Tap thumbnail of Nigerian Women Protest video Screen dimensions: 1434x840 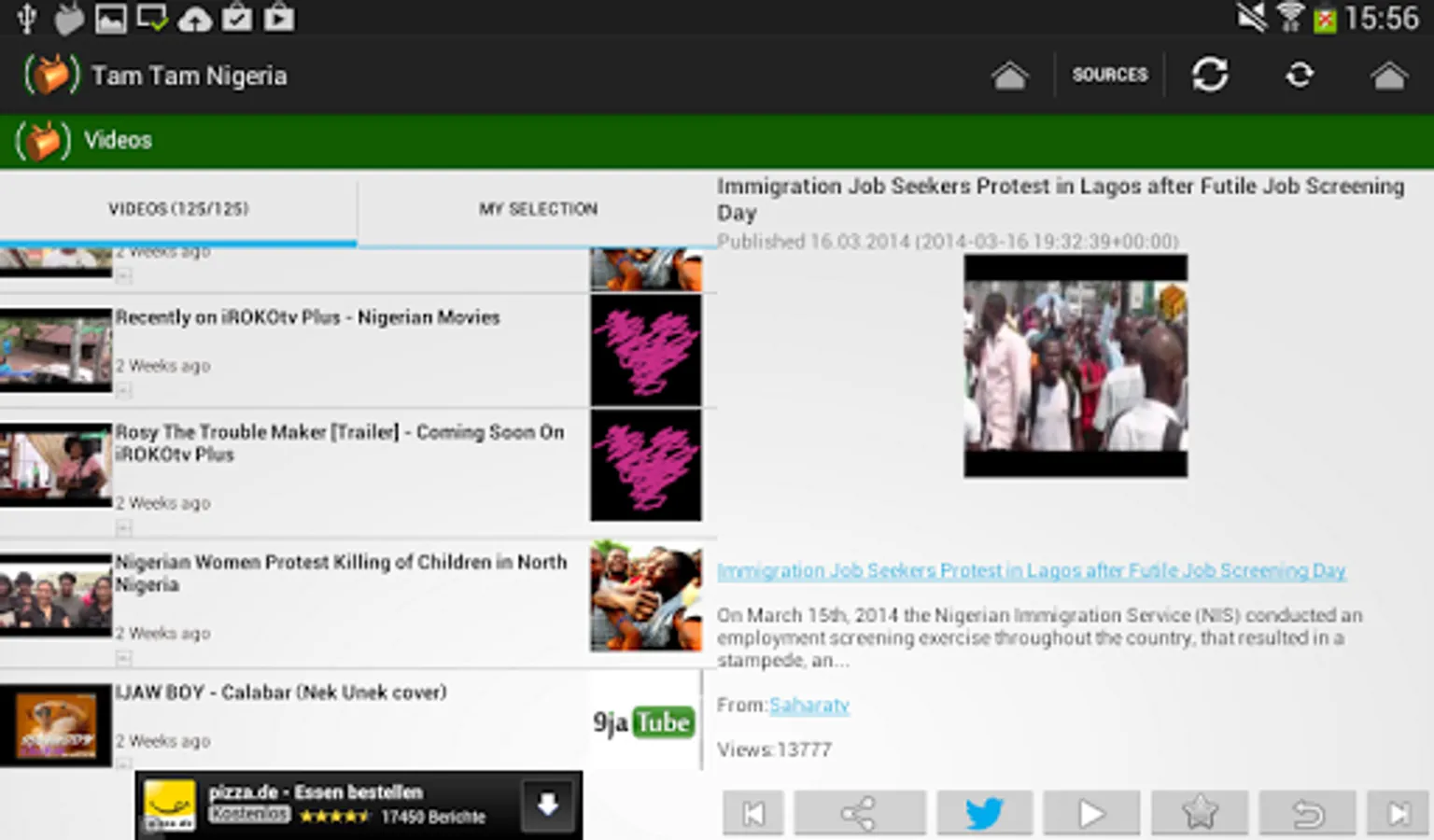tap(56, 595)
